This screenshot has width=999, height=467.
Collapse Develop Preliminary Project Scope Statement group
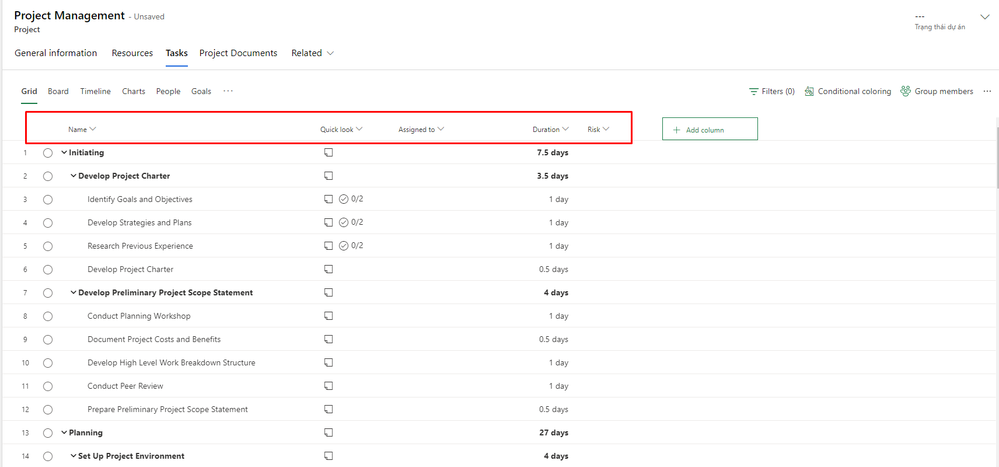click(73, 293)
